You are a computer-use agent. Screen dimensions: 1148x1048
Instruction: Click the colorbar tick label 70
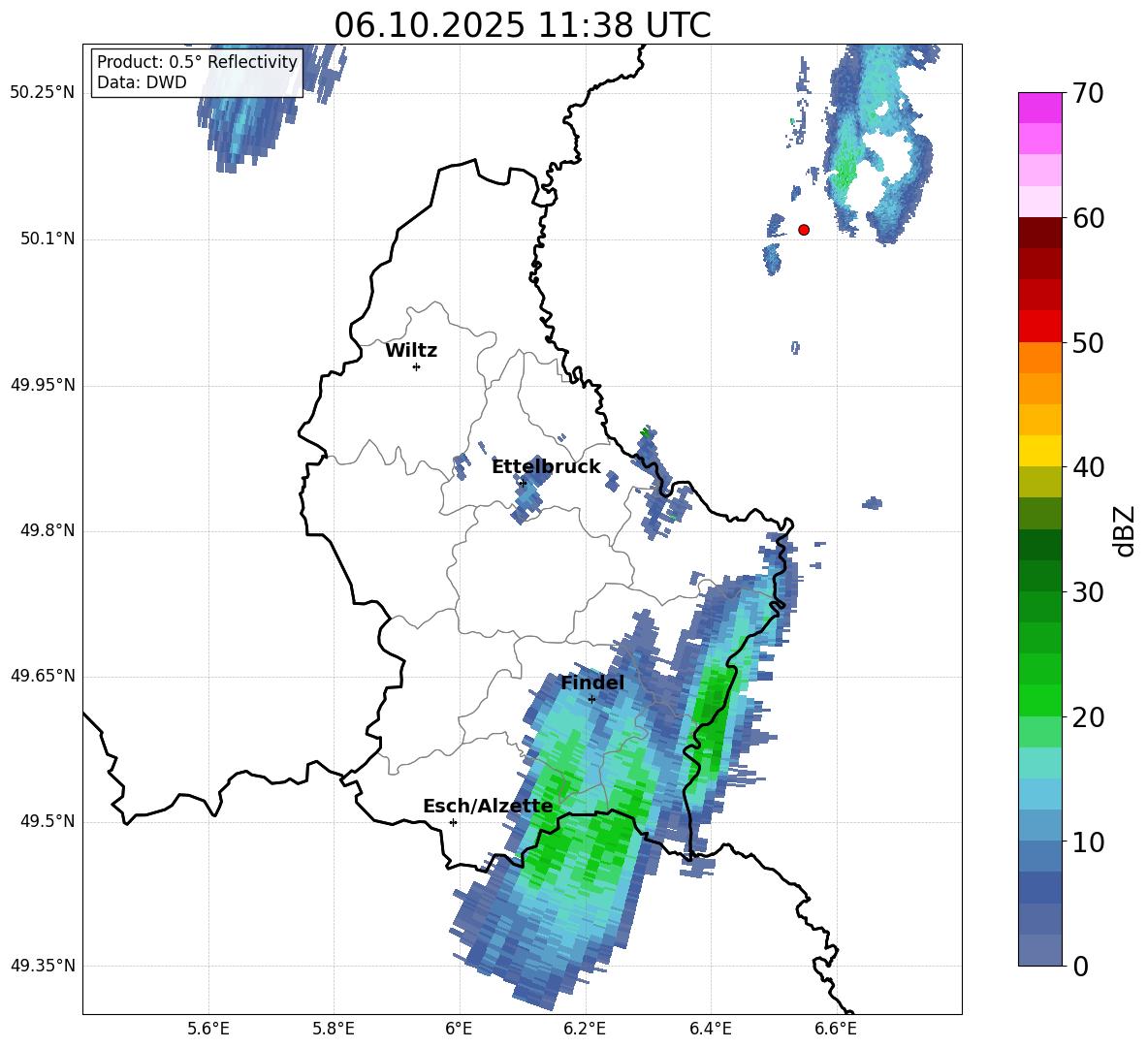click(x=1088, y=93)
